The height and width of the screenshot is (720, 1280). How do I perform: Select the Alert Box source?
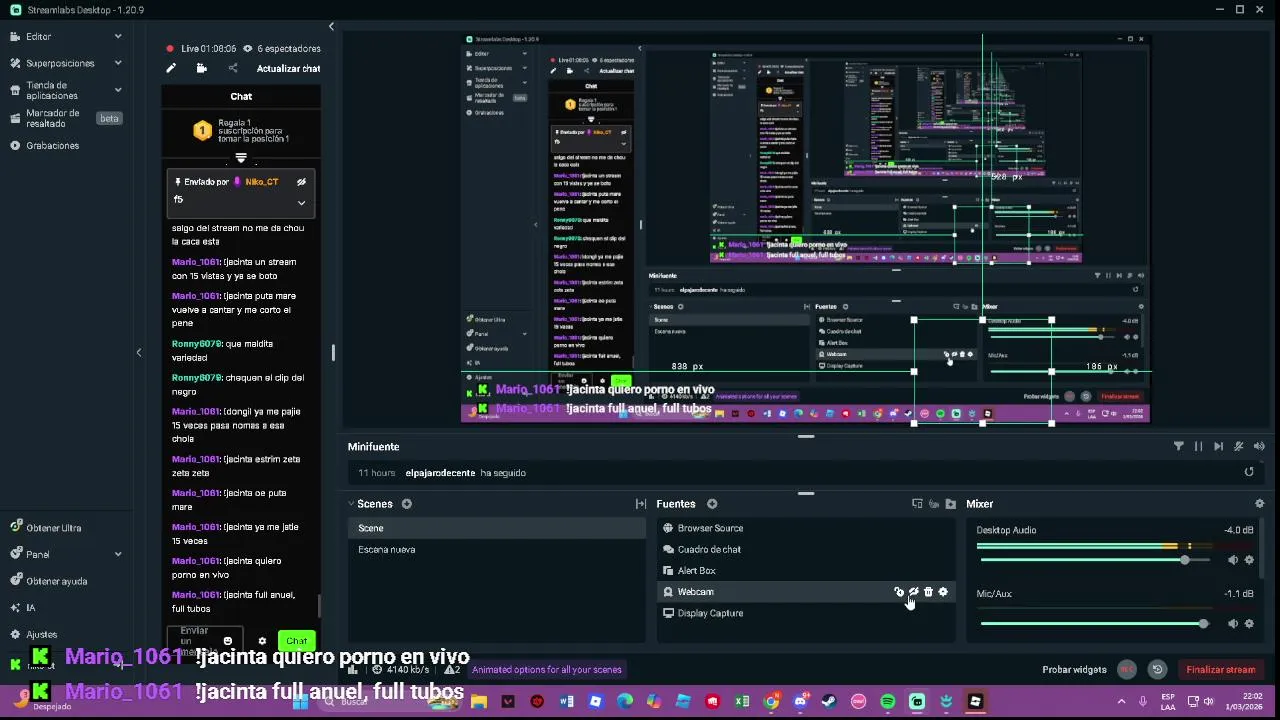(806, 570)
